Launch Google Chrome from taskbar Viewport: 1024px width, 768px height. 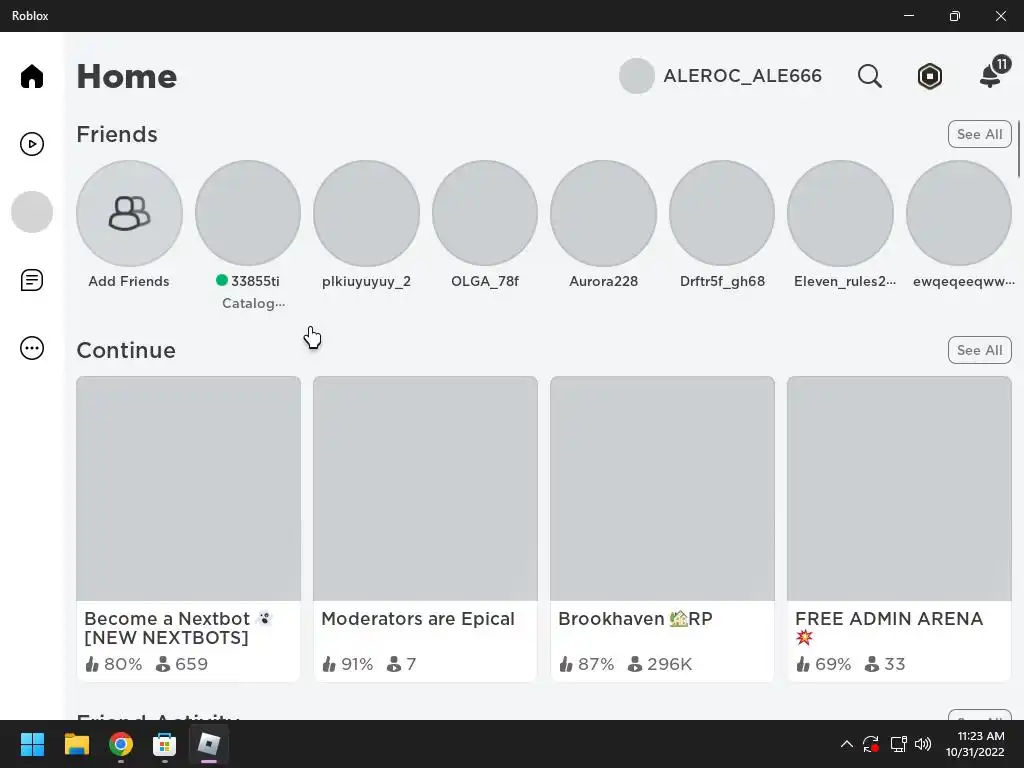click(121, 744)
